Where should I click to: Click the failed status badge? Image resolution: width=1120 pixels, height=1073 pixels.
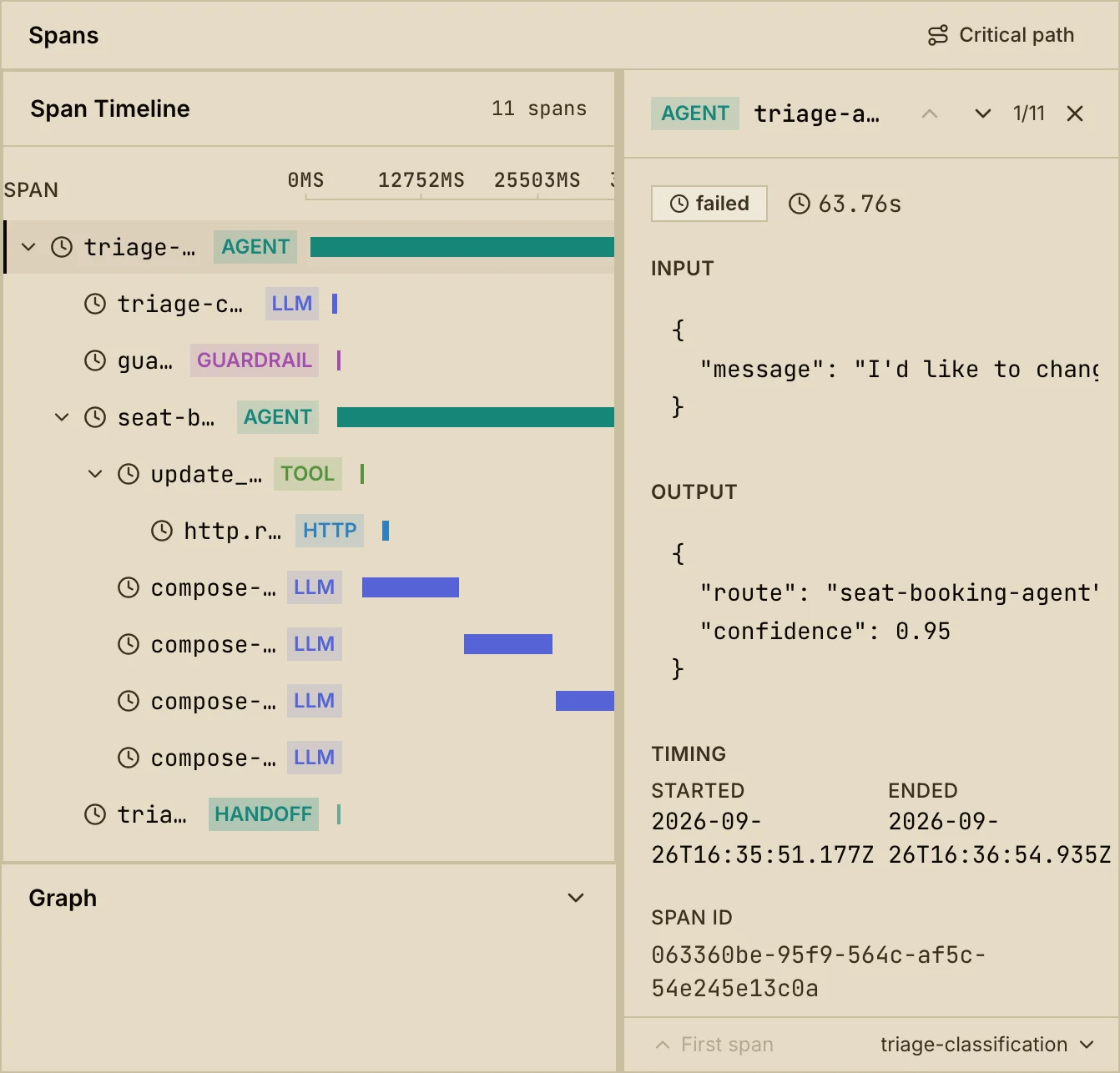pyautogui.click(x=709, y=204)
